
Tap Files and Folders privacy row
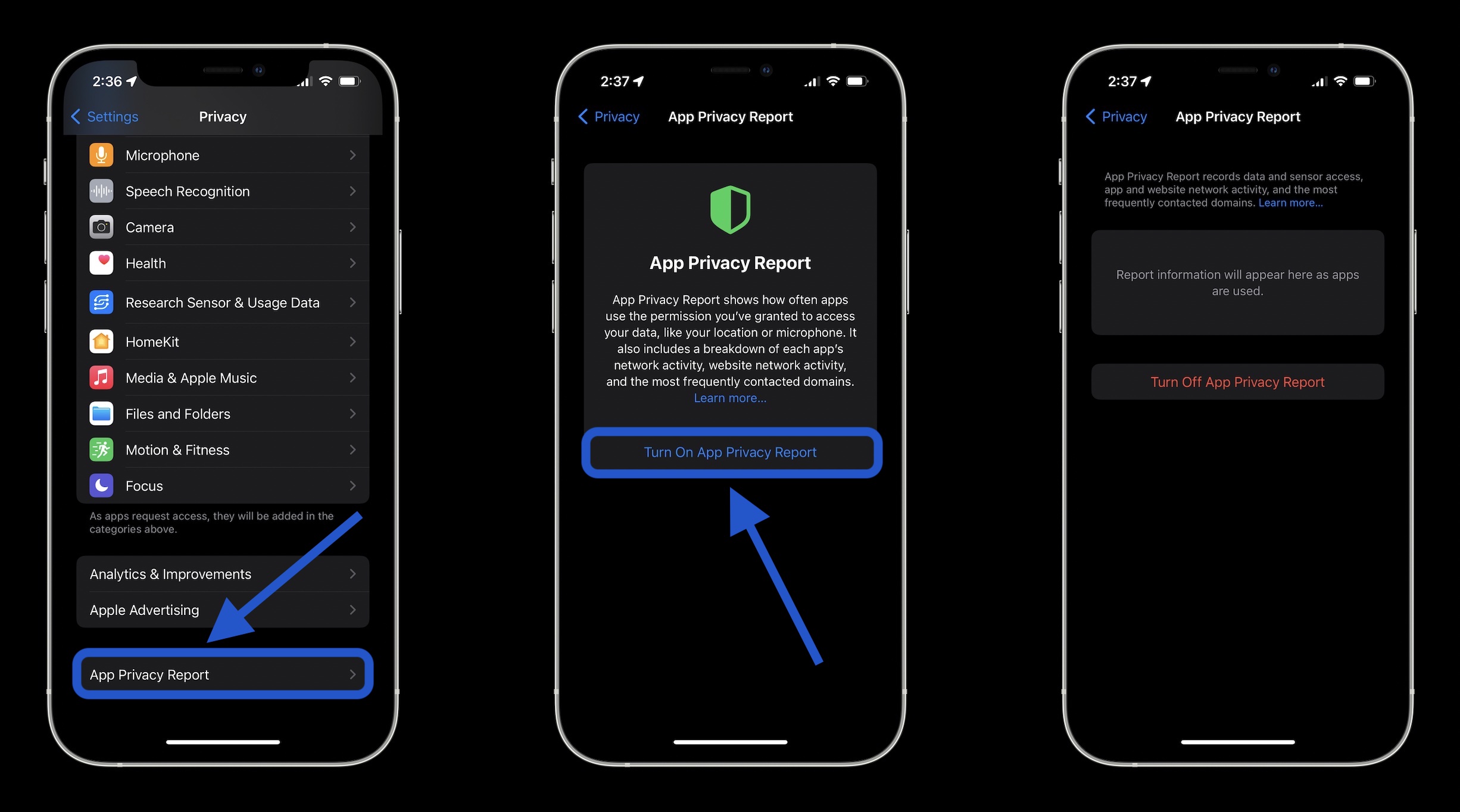(223, 413)
